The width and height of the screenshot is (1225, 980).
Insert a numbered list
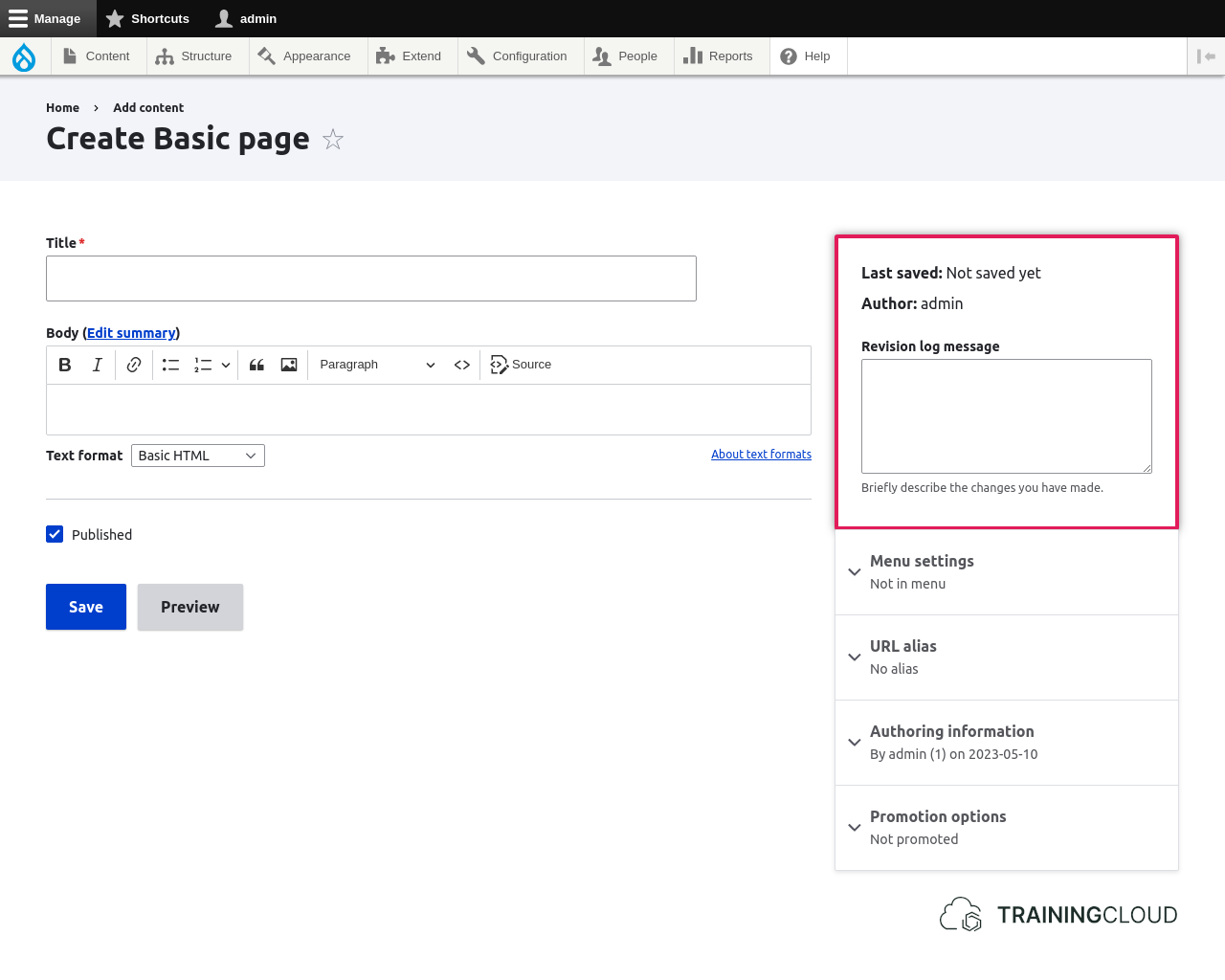click(203, 365)
